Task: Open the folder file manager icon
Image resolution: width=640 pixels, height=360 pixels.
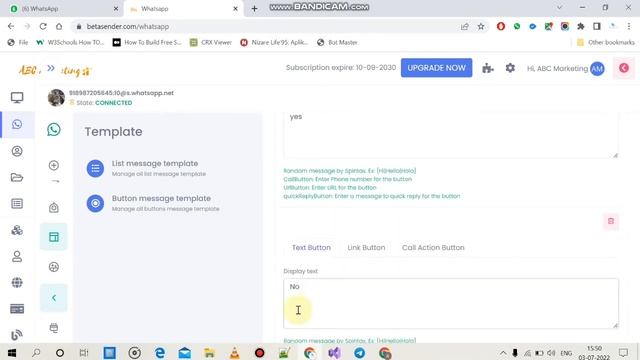Action: coord(17,177)
